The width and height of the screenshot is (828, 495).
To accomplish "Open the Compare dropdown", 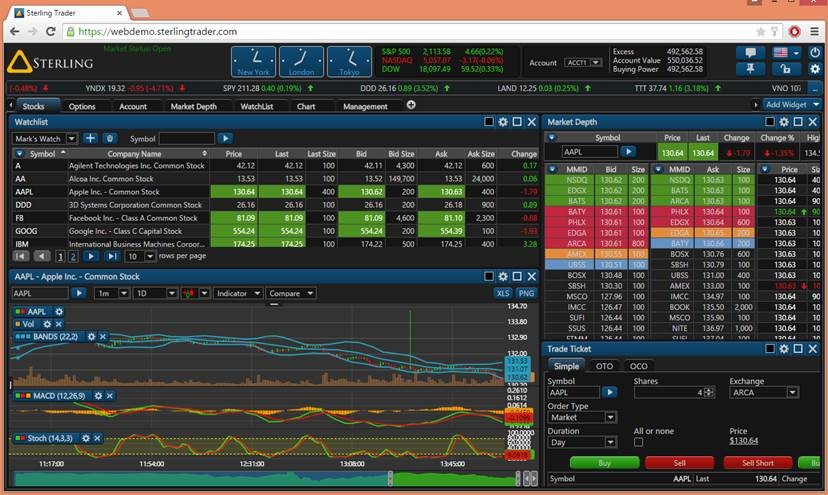I will [x=290, y=293].
